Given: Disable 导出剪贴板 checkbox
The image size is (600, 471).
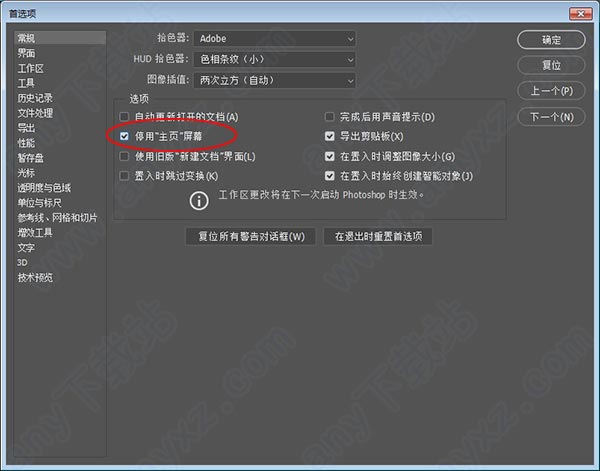Looking at the screenshot, I should [x=329, y=136].
